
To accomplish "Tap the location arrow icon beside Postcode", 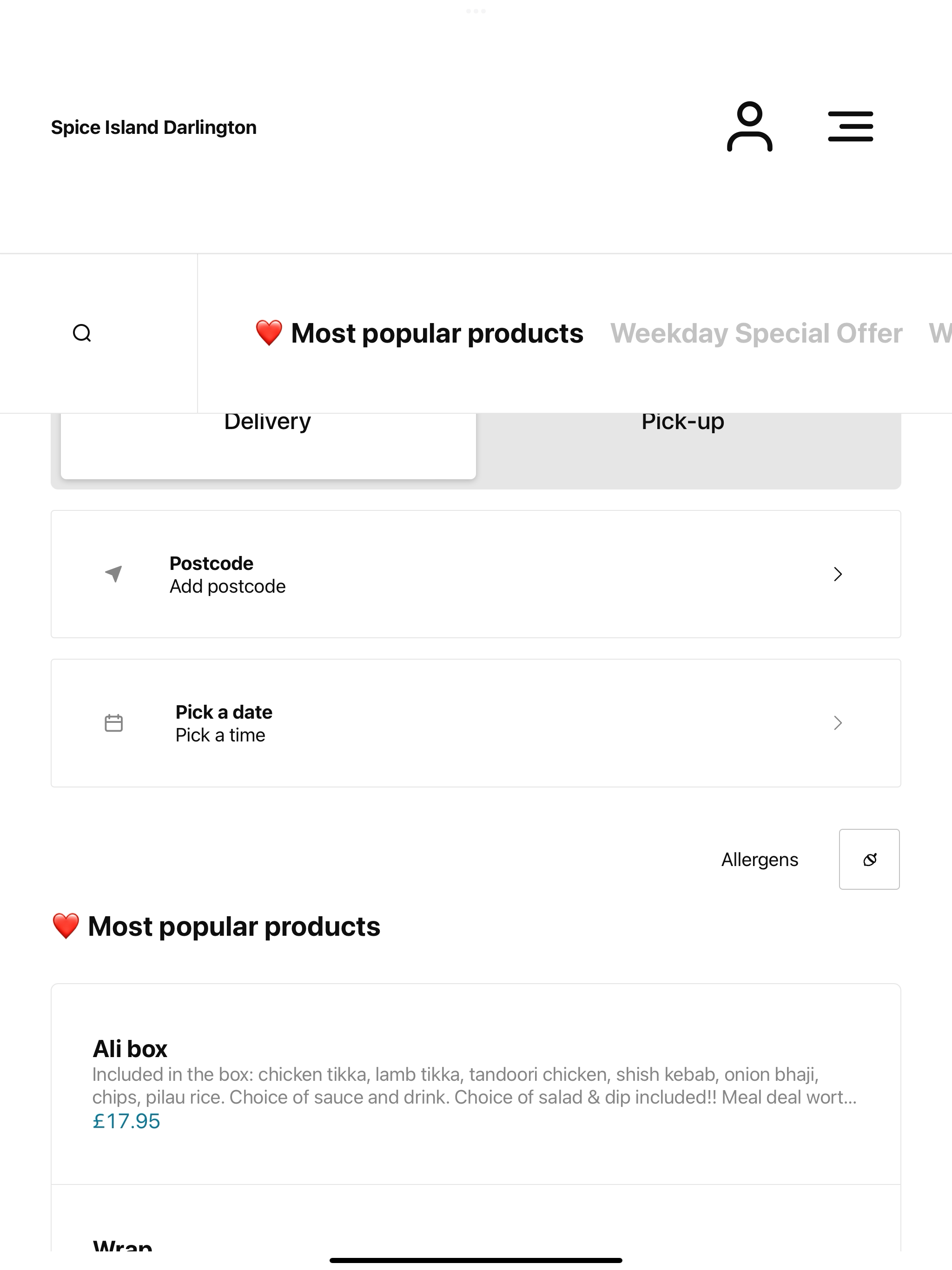I will pos(114,574).
